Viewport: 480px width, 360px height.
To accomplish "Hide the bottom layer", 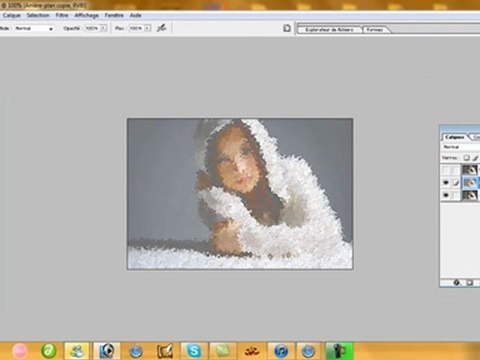I will pyautogui.click(x=446, y=195).
